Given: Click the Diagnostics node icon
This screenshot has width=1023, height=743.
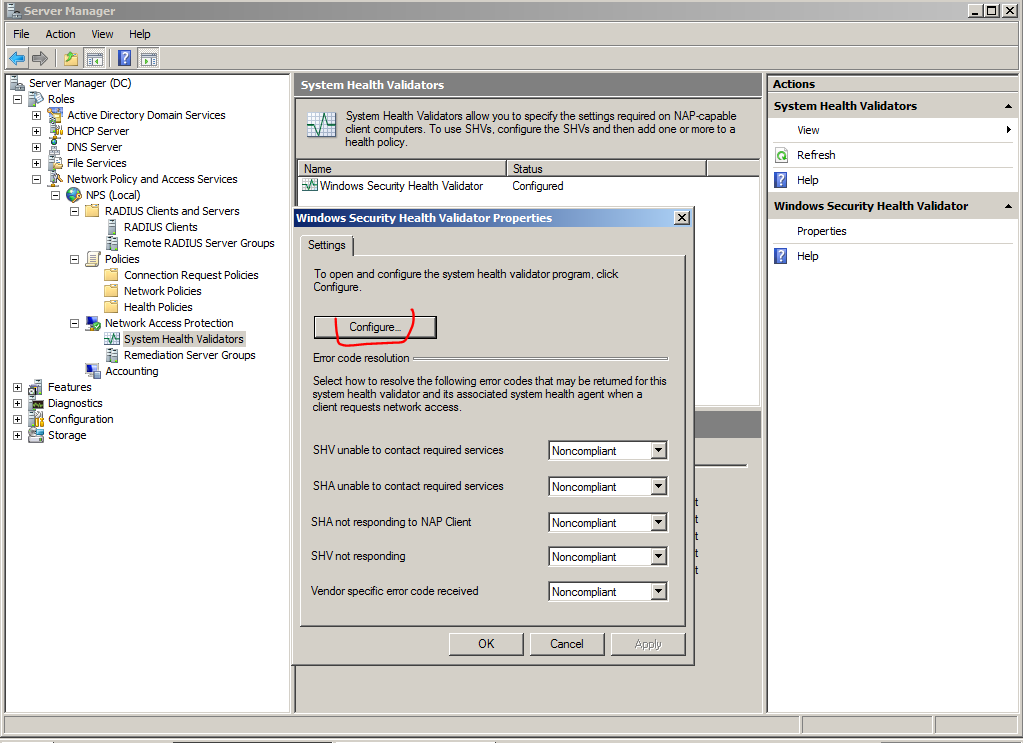Looking at the screenshot, I should pos(36,403).
